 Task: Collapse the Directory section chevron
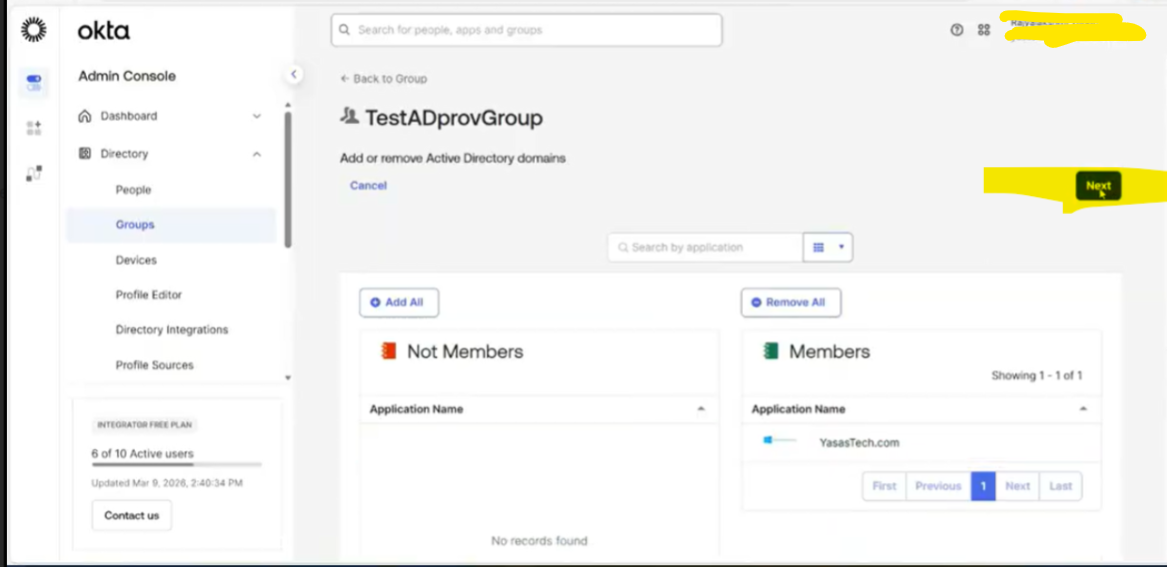tap(257, 154)
